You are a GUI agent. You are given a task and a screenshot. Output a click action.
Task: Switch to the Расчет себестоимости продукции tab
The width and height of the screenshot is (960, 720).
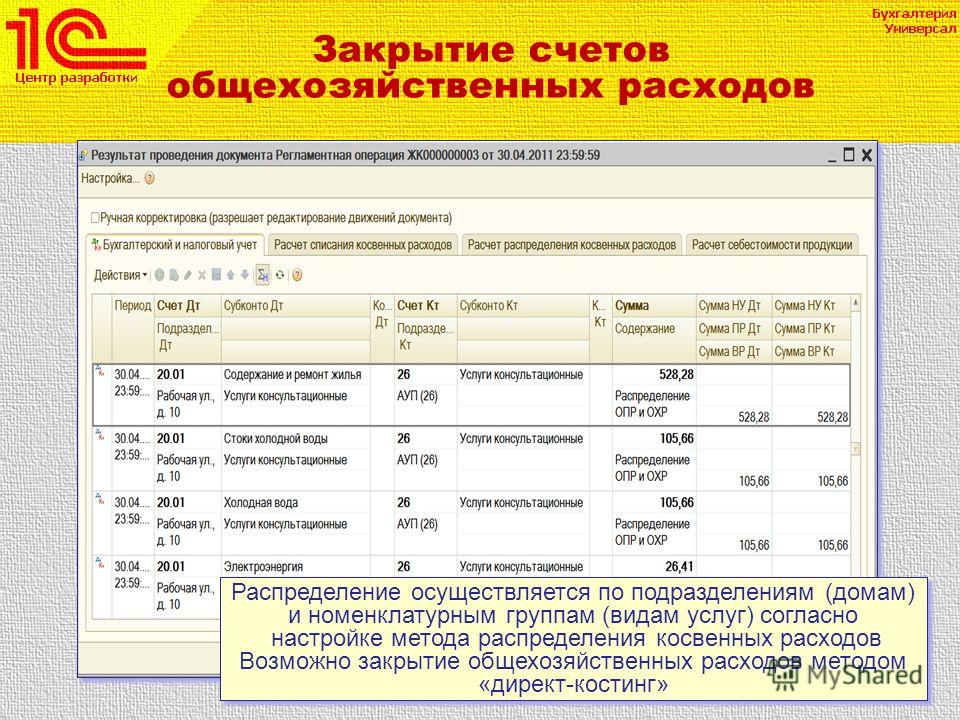[772, 245]
